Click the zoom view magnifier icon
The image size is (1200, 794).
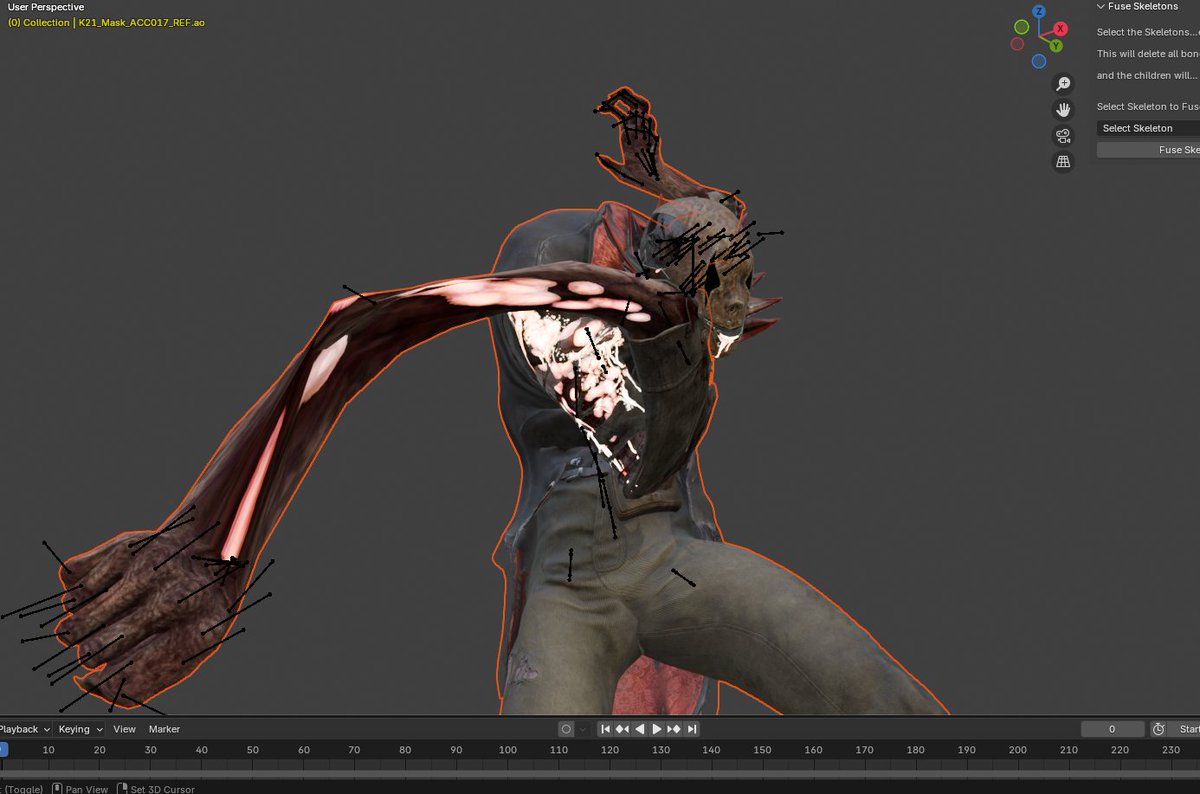pos(1063,84)
